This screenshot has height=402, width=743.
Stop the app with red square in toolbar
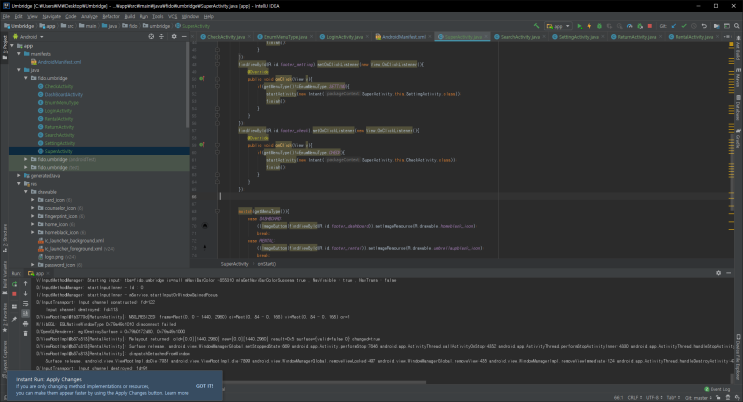click(x=650, y=26)
